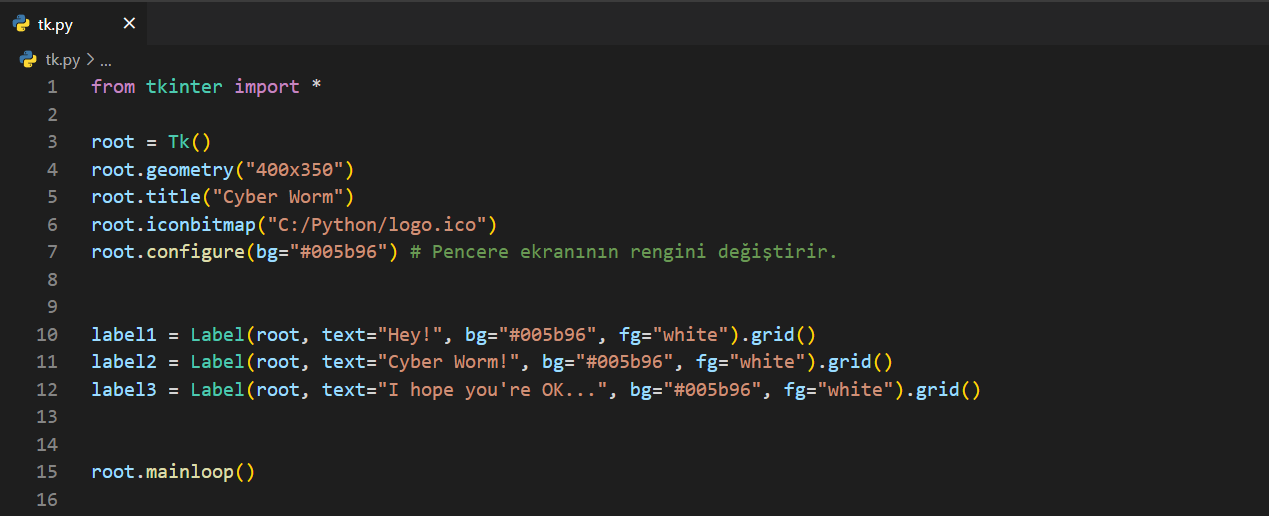Select the tk.py tab label

(56, 24)
